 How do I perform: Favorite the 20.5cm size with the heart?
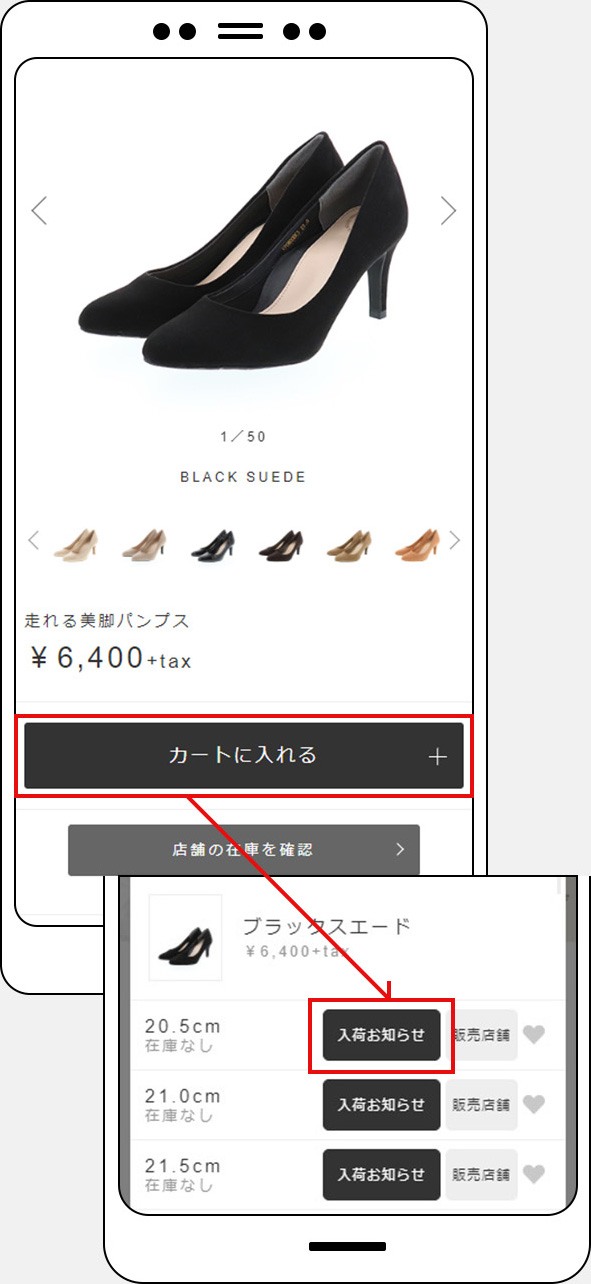tap(534, 1035)
